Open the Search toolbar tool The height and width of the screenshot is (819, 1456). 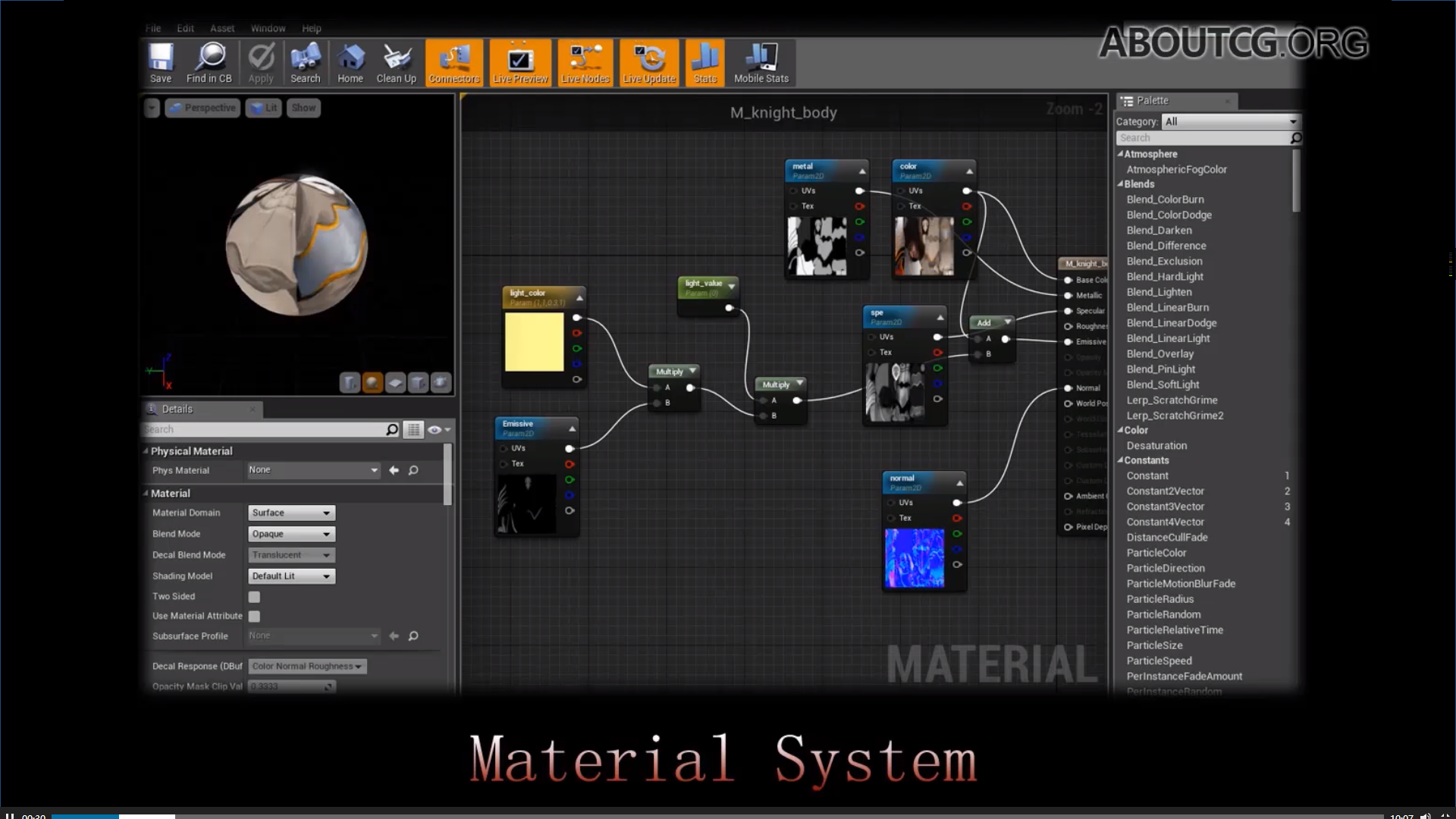point(306,63)
